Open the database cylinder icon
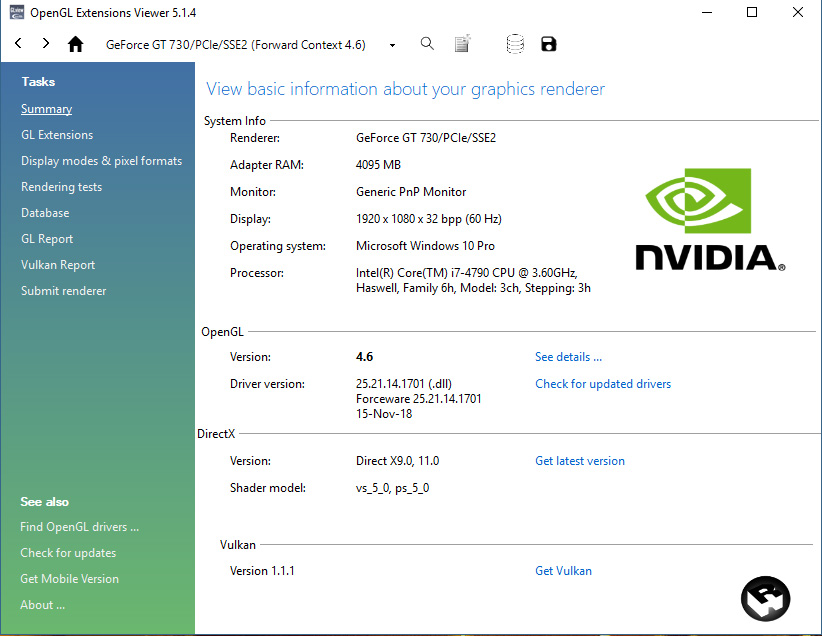 [x=515, y=44]
